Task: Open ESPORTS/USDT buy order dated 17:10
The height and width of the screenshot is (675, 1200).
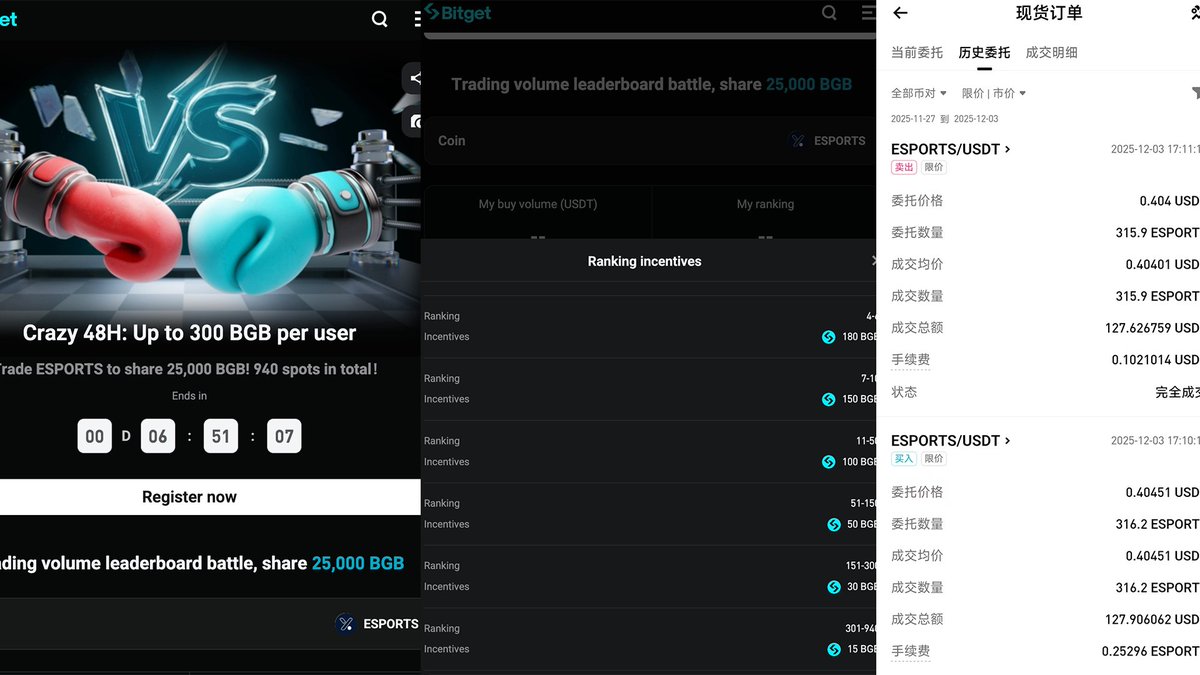Action: click(x=951, y=440)
